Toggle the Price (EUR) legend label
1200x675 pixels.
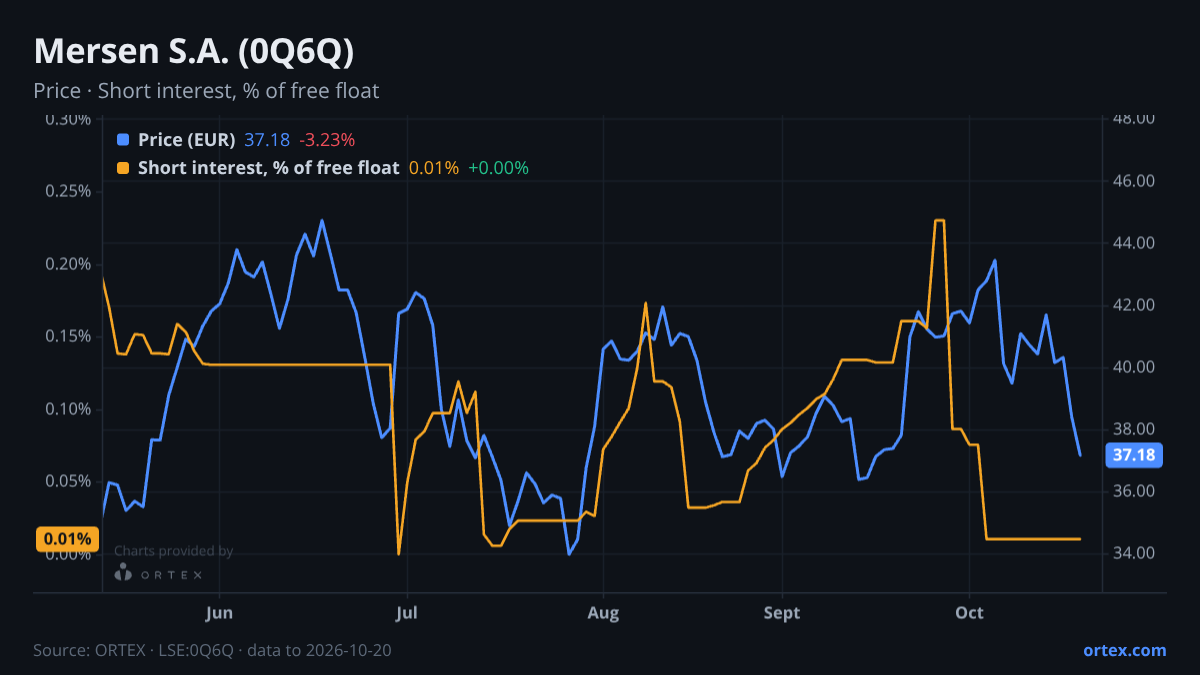(187, 140)
